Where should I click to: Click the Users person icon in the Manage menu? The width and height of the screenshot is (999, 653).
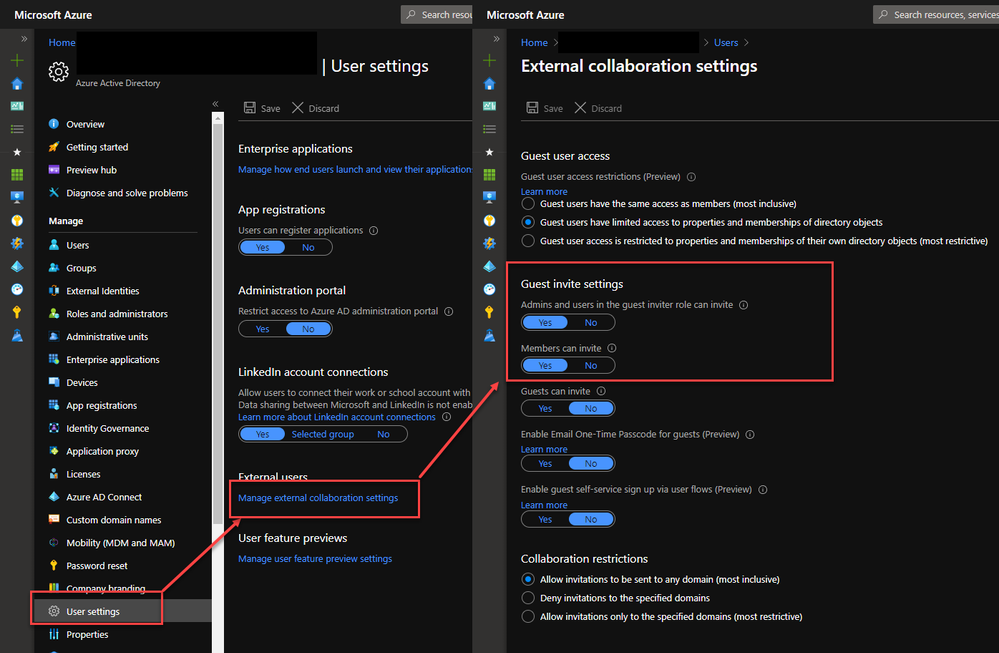click(54, 245)
